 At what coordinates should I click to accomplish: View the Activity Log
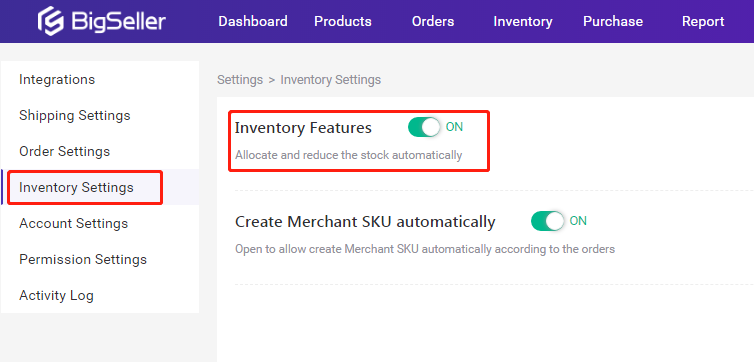point(56,296)
